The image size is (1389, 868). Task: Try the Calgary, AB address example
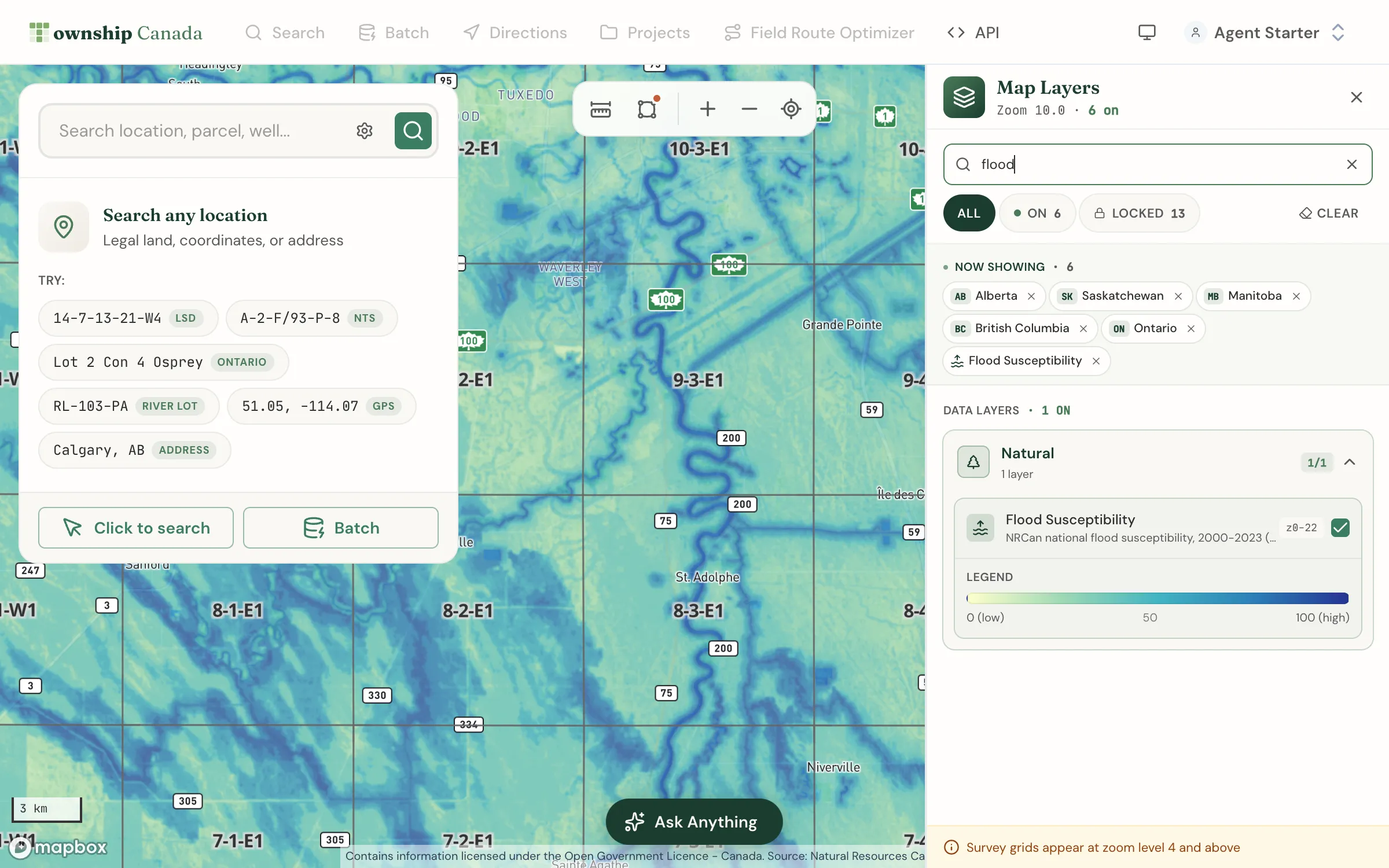[134, 450]
